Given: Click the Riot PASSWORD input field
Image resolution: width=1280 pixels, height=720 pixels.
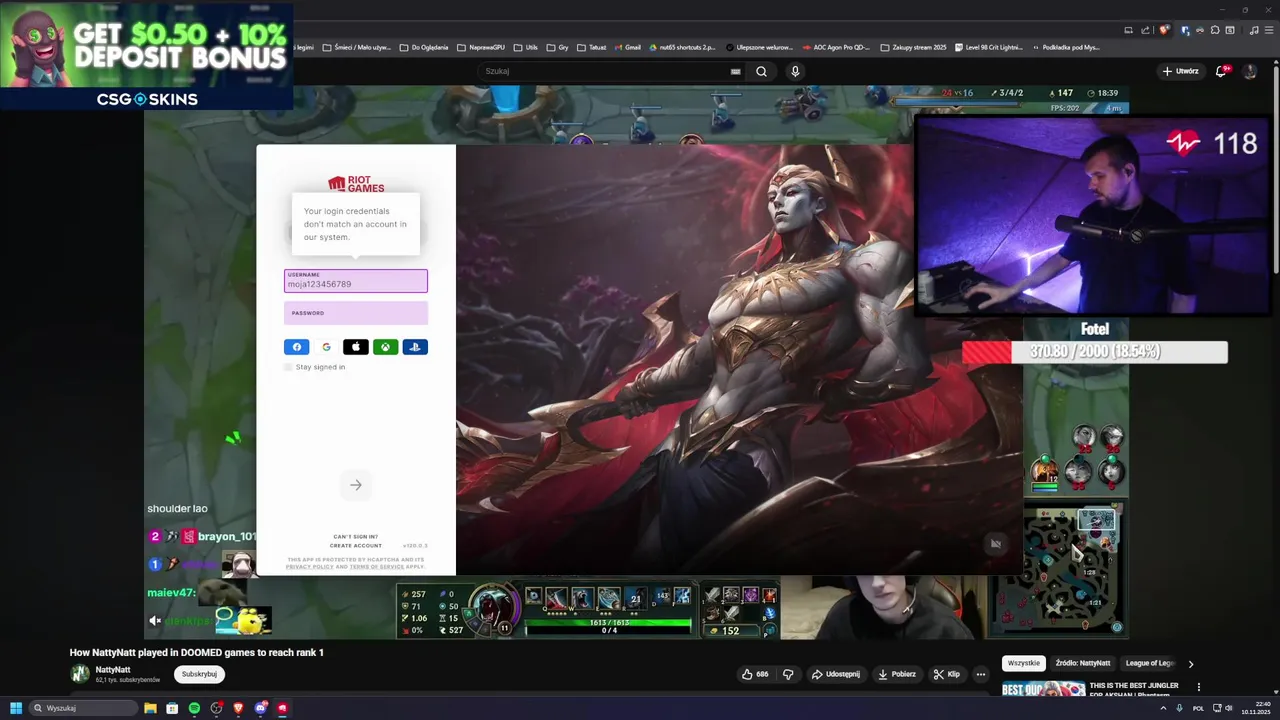Looking at the screenshot, I should [x=355, y=313].
